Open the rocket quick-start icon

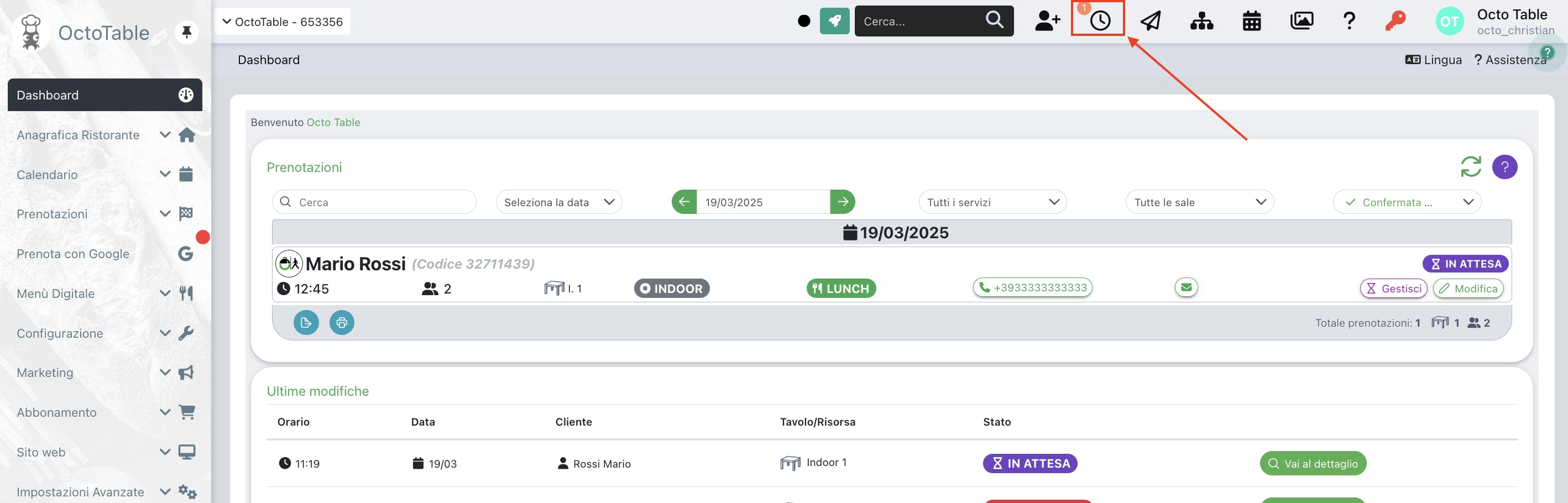834,22
